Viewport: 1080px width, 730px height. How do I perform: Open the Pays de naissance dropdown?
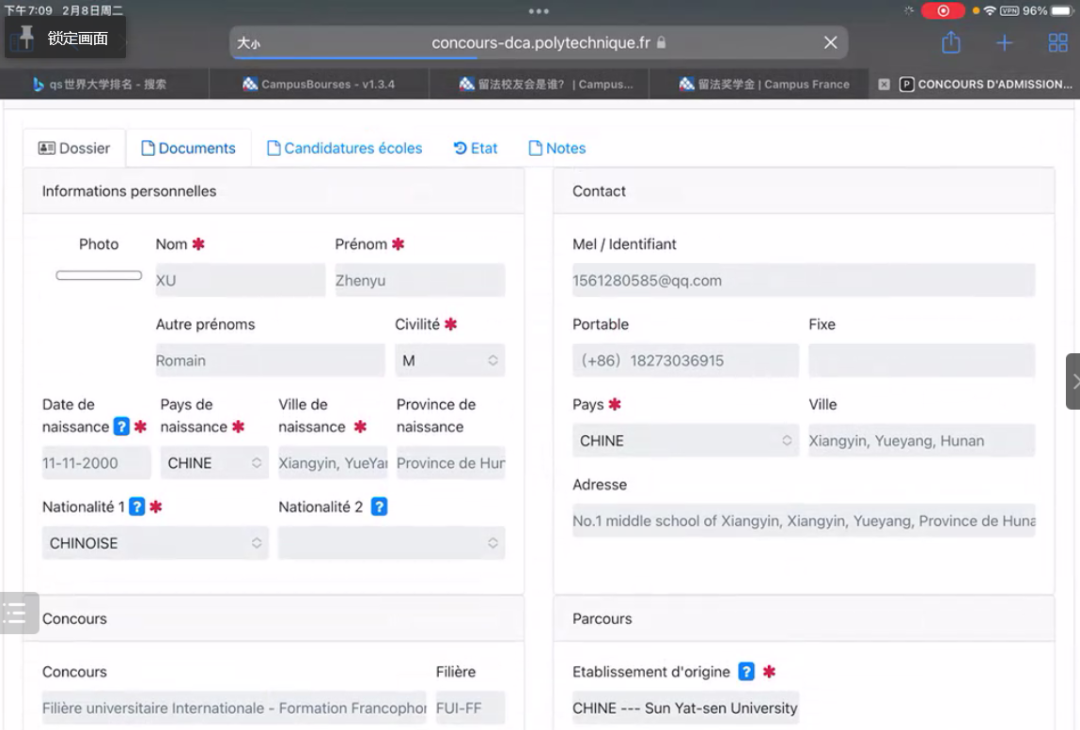214,463
